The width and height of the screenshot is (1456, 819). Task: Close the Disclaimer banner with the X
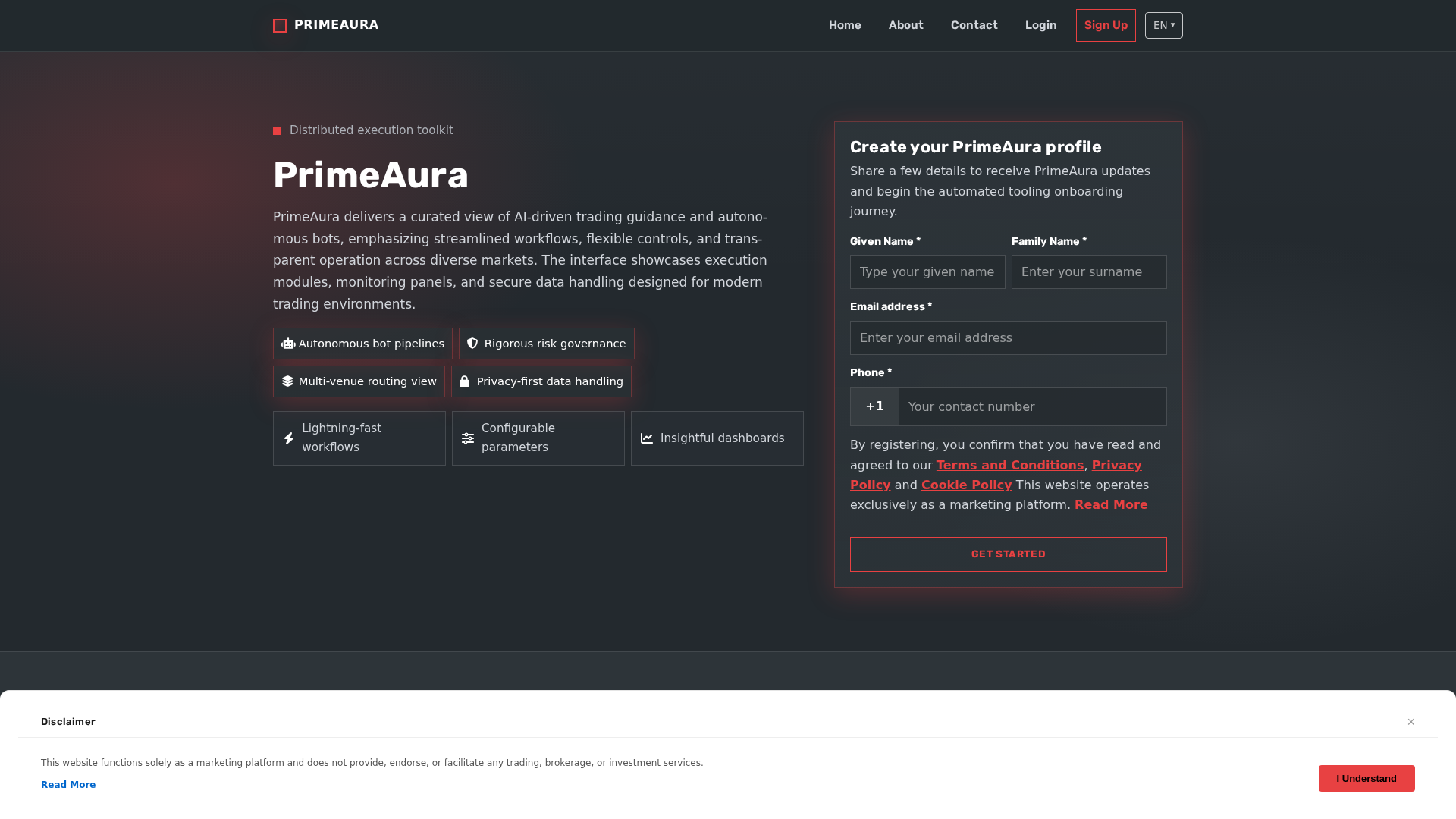pyautogui.click(x=1411, y=722)
